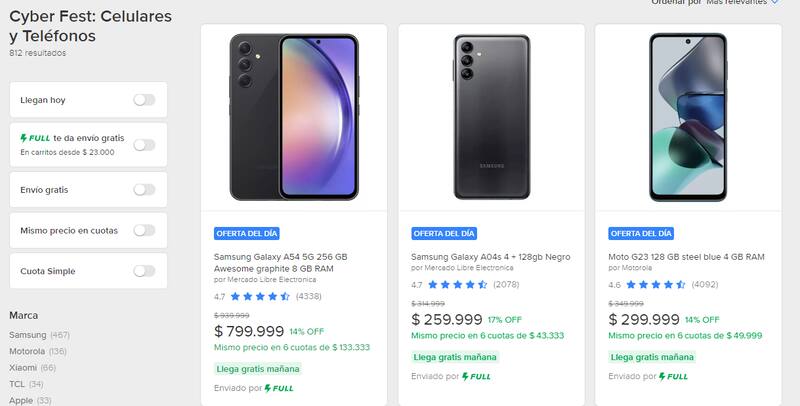Filter by Motorola brand
Viewport: 800px width, 406px height.
tap(29, 351)
